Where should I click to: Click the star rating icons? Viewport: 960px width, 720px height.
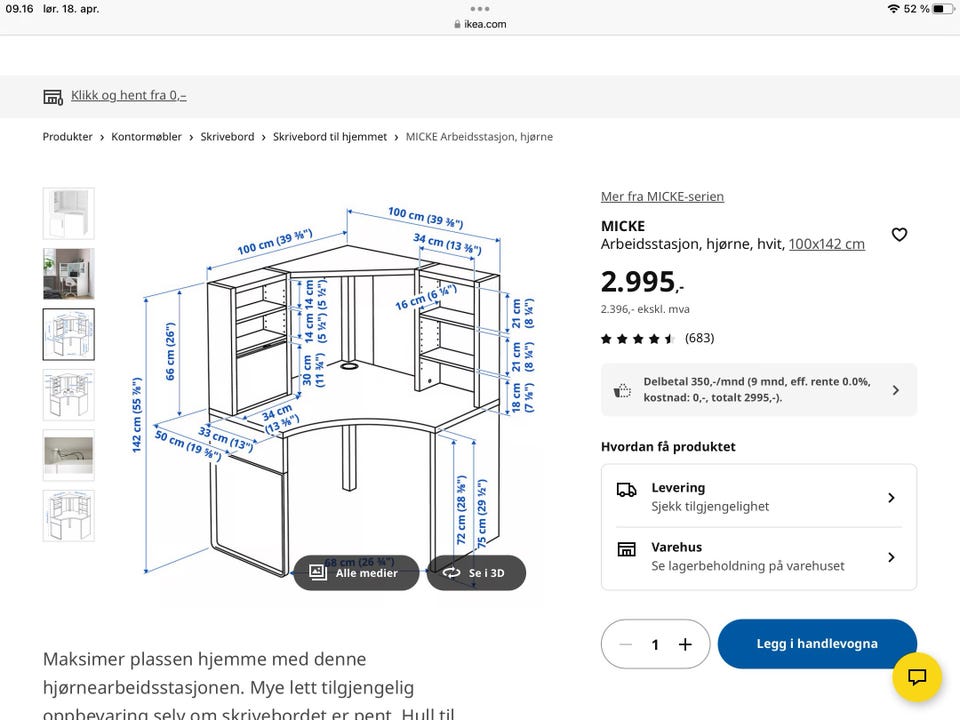(x=637, y=339)
